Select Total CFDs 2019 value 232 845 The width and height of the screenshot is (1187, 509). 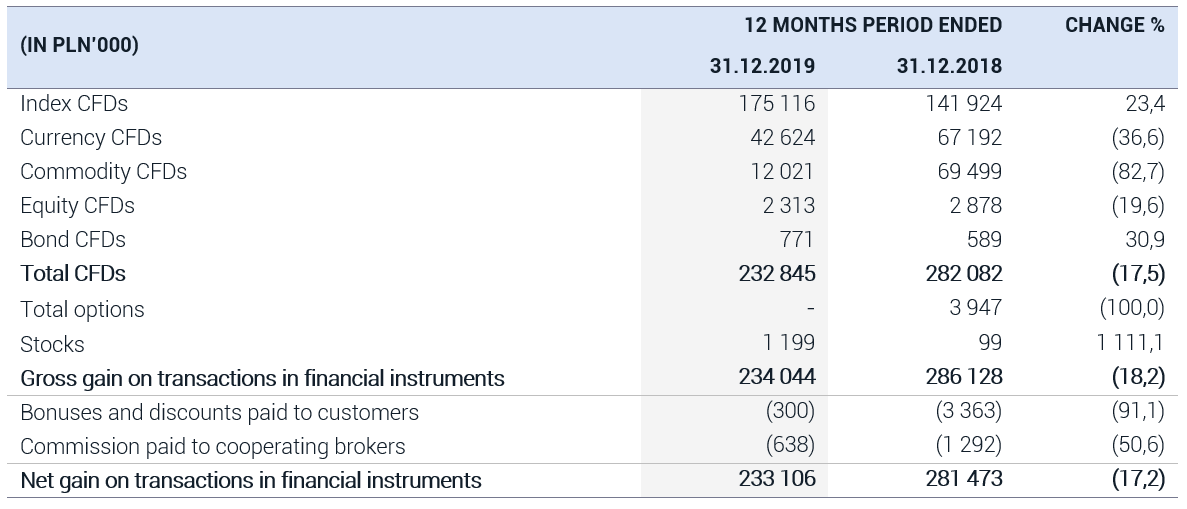coord(777,273)
